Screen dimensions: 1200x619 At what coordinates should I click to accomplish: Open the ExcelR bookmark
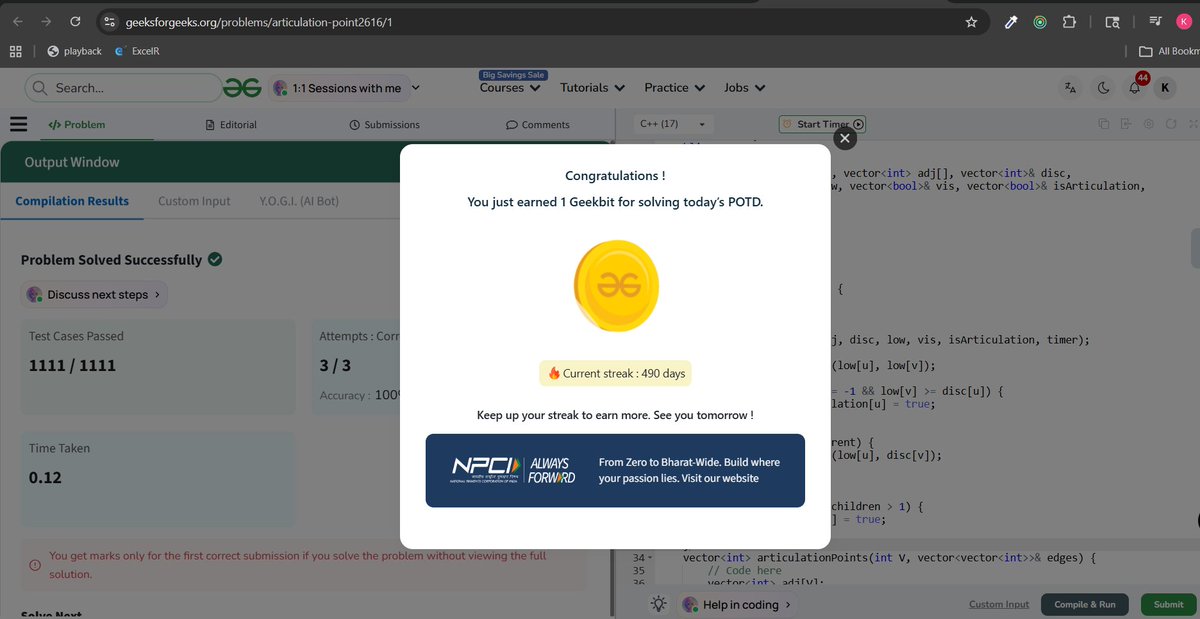[138, 51]
